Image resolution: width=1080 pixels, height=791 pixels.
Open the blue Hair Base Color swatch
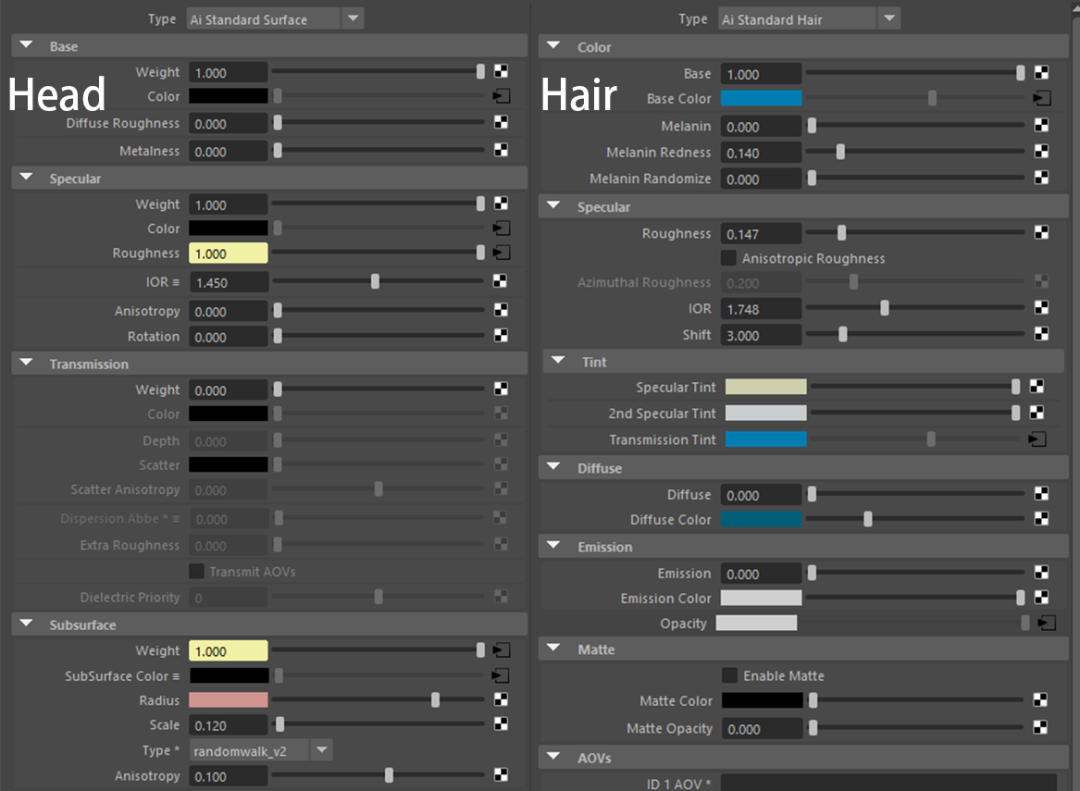pyautogui.click(x=761, y=99)
